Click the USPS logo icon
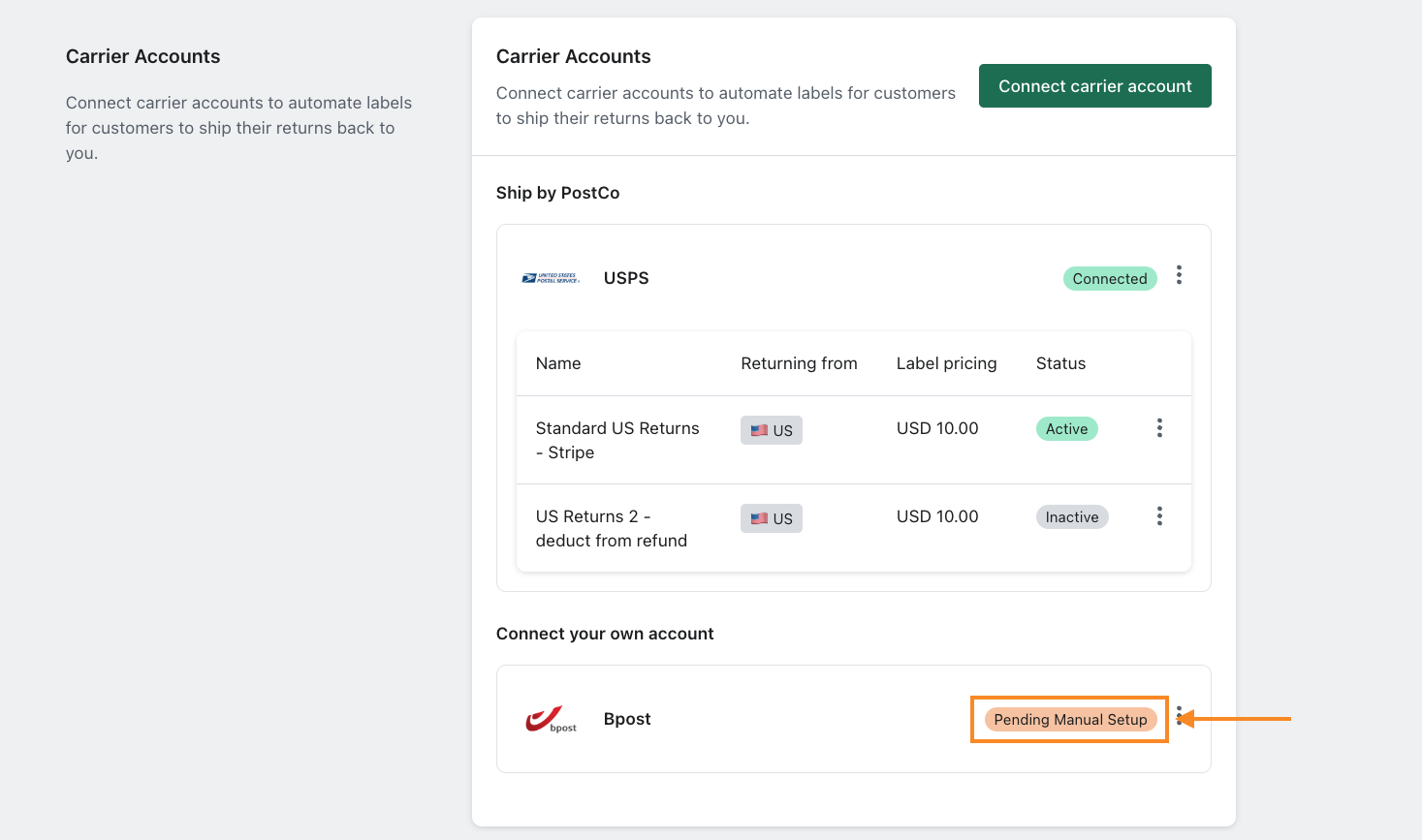Screen dimensions: 1422x840 point(551,278)
